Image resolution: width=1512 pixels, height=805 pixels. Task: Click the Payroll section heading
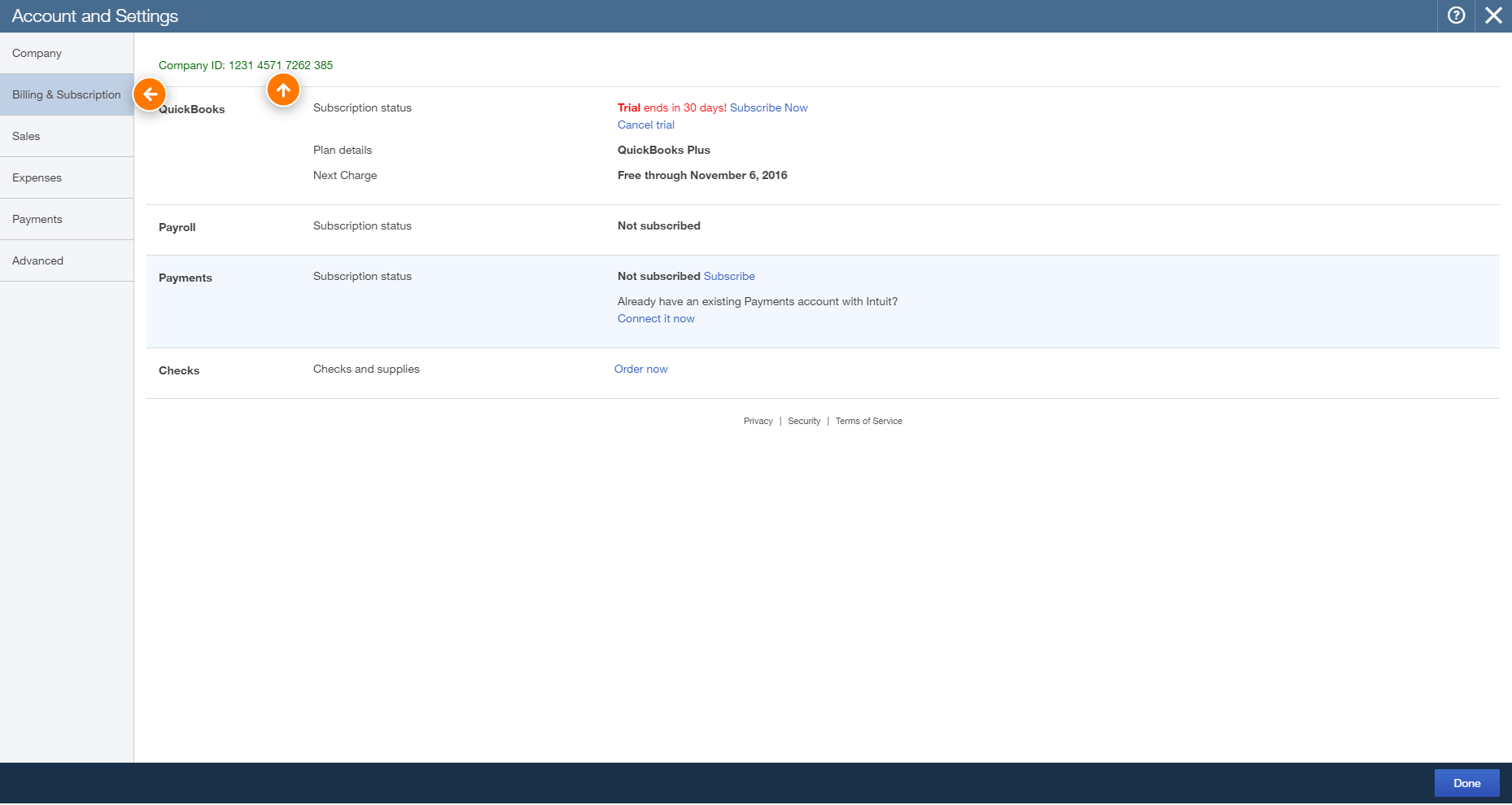[177, 227]
